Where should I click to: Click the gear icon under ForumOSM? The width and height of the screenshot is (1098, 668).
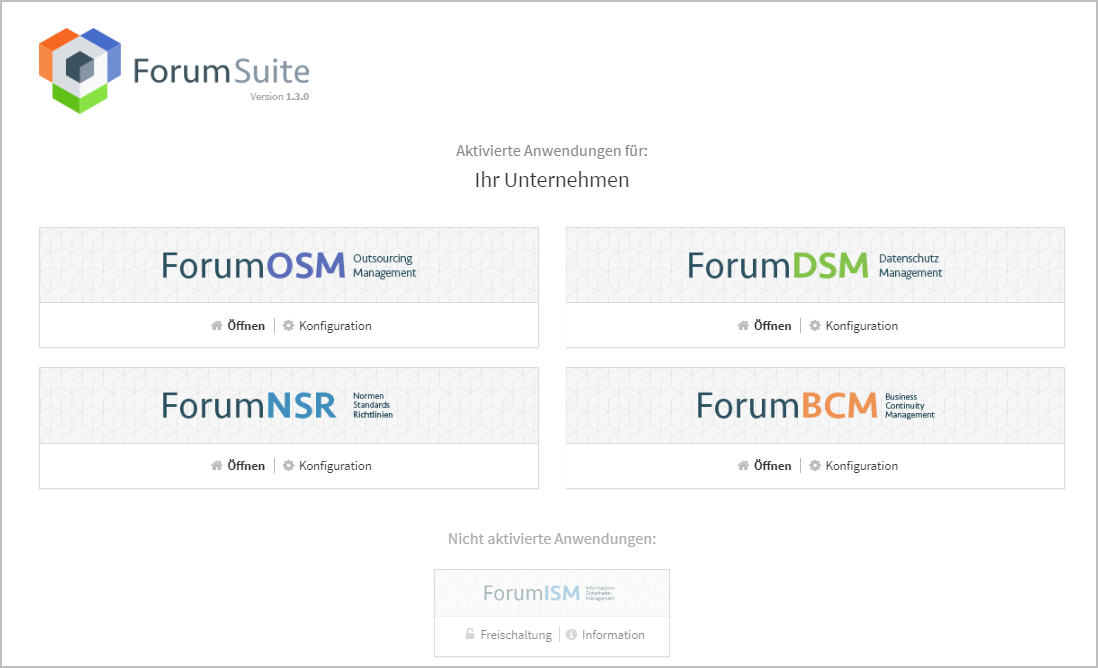[289, 326]
